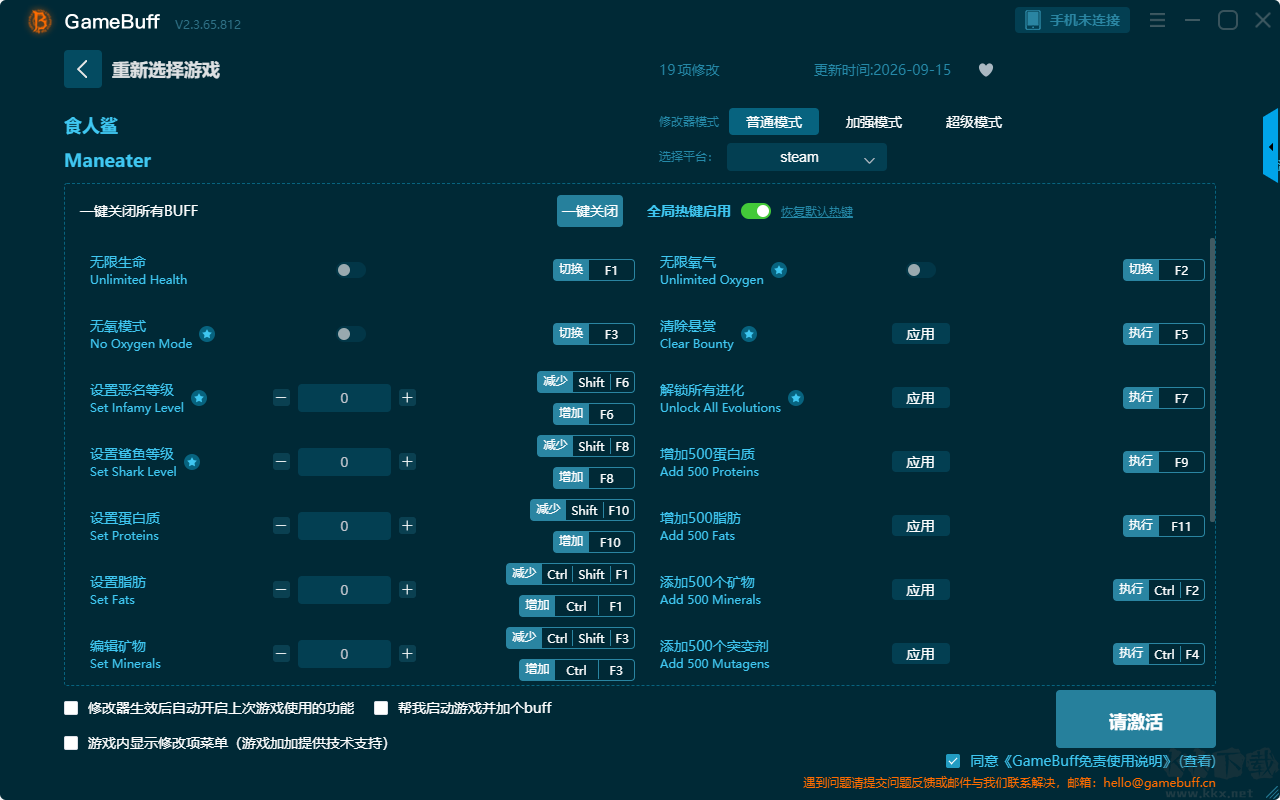This screenshot has width=1280, height=800.
Task: Expand the blue side panel arrow
Action: pyautogui.click(x=1271, y=146)
